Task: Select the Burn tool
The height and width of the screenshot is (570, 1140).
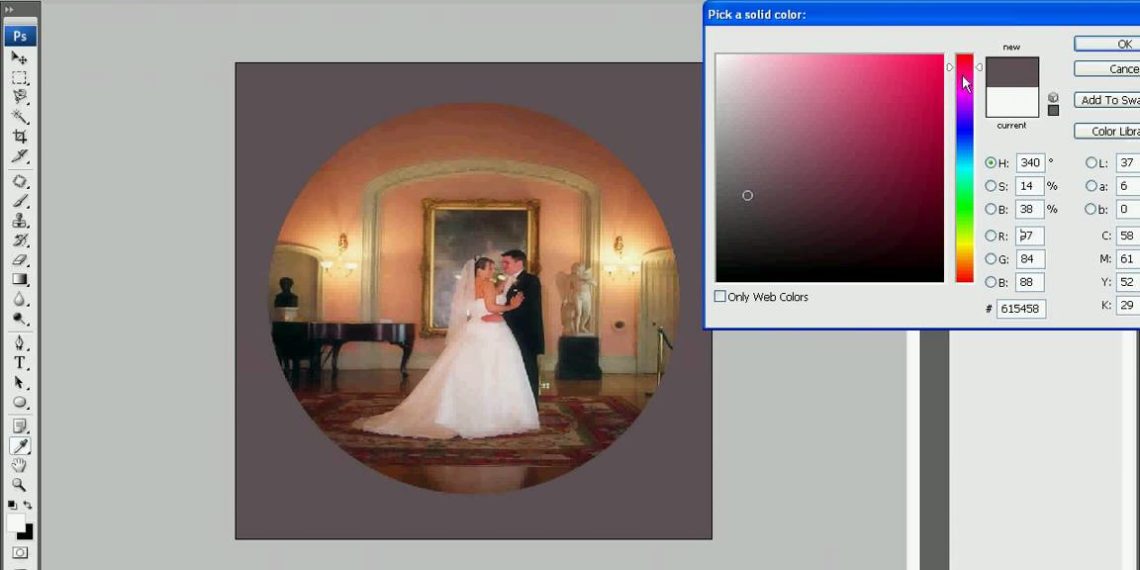Action: tap(20, 318)
